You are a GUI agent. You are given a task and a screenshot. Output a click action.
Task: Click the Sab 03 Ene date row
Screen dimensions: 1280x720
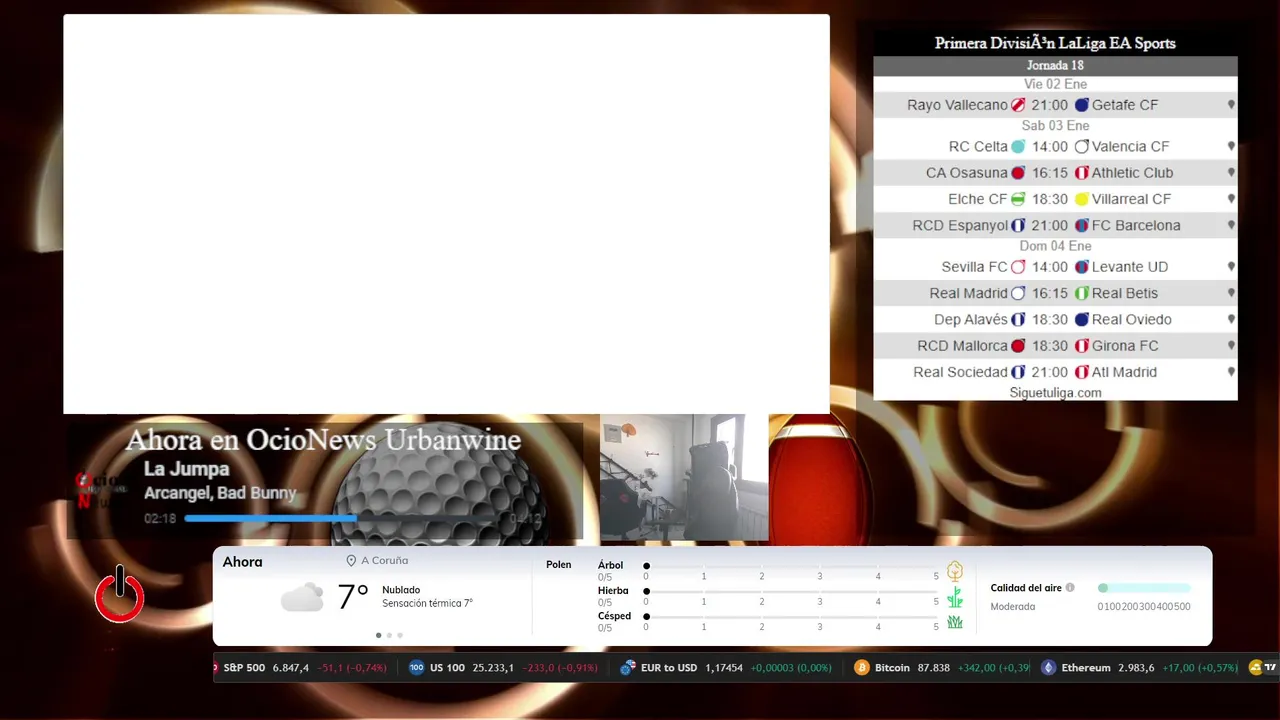pyautogui.click(x=1055, y=126)
